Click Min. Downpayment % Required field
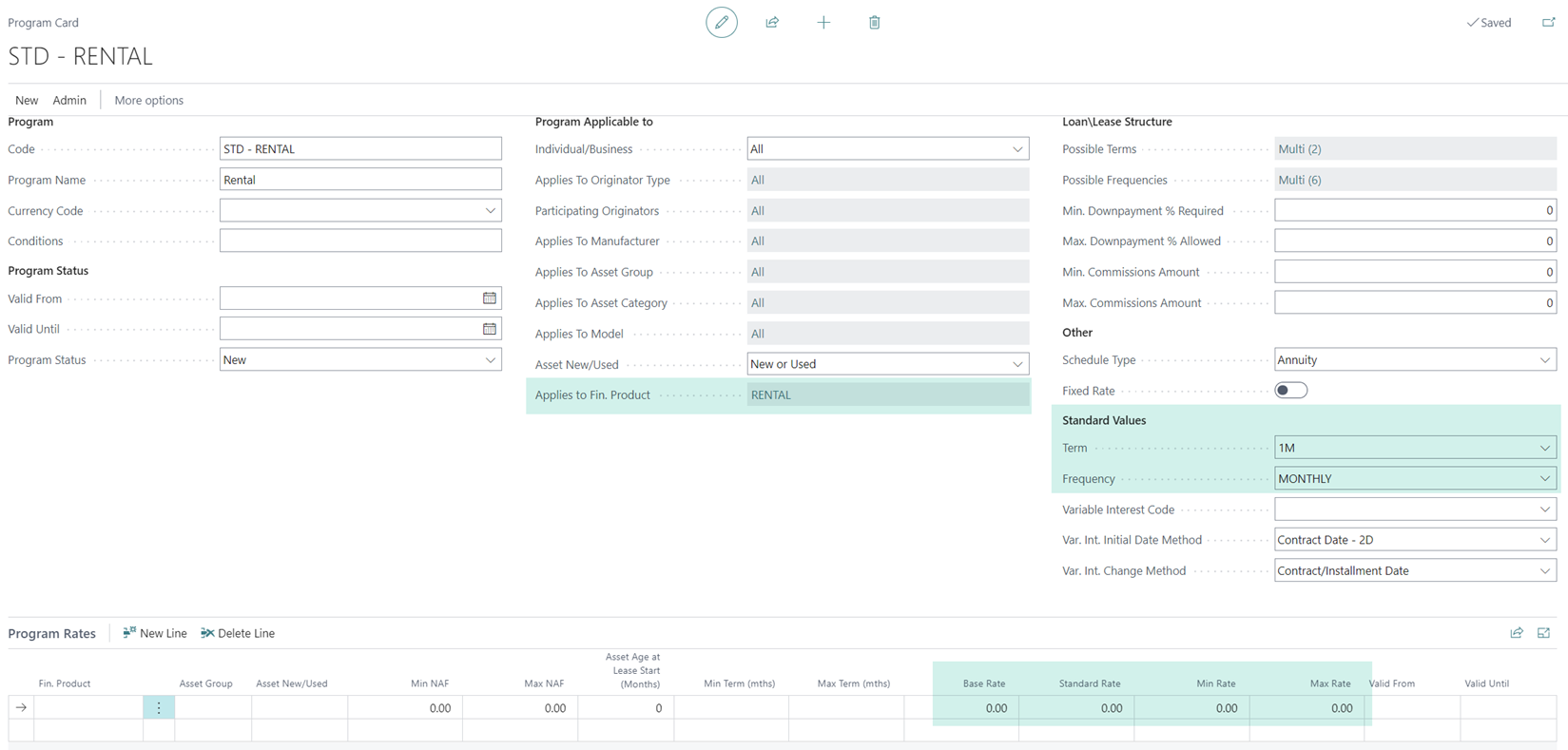This screenshot has width=1568, height=750. 1415,211
